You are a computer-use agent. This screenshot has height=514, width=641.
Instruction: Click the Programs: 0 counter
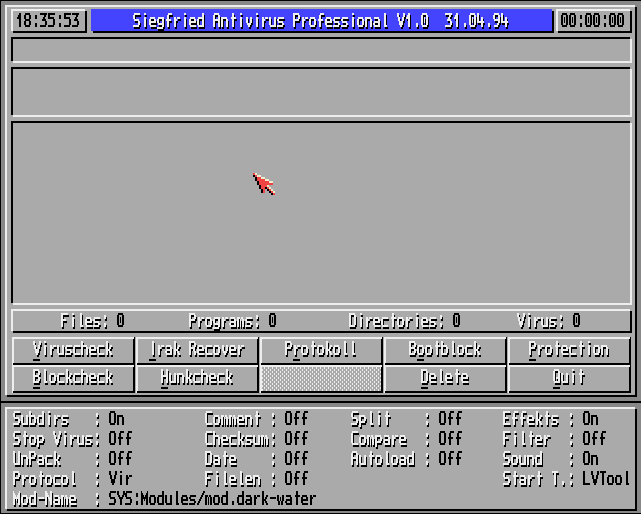pyautogui.click(x=233, y=321)
